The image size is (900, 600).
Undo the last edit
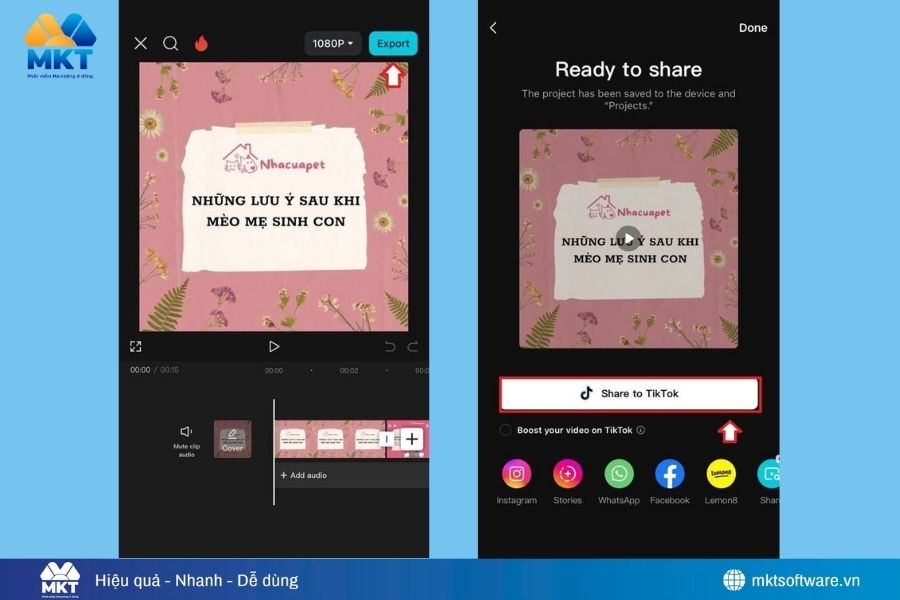pos(390,345)
